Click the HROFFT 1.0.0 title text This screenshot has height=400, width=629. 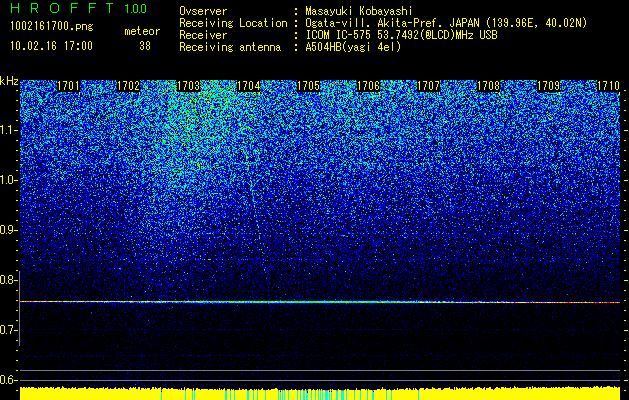[79, 8]
